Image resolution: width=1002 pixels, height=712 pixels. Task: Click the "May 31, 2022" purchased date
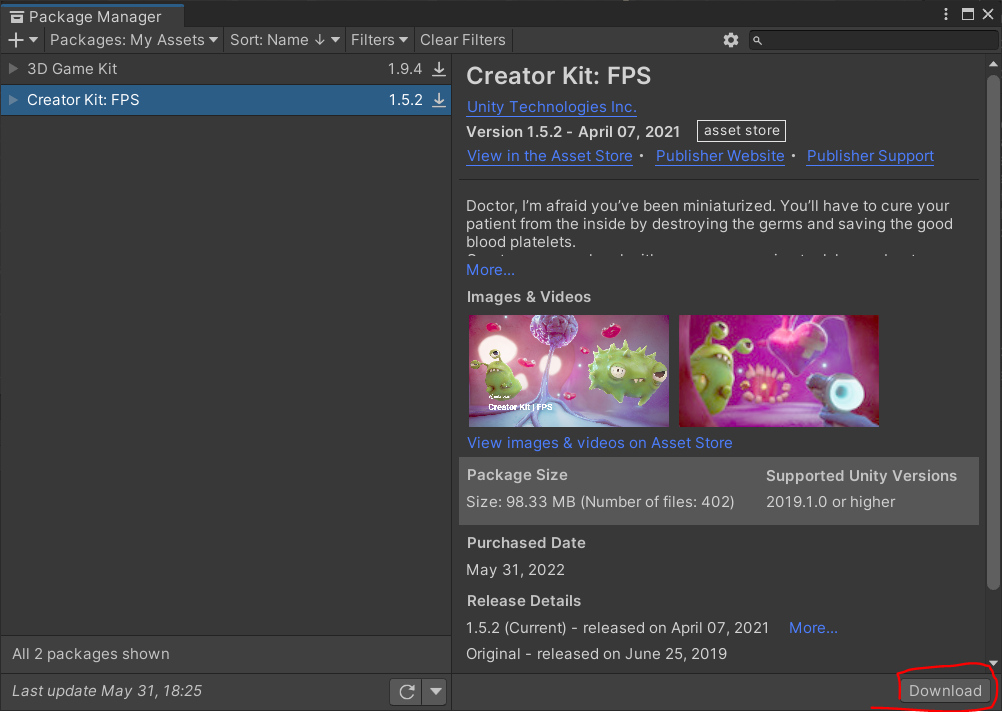click(516, 569)
